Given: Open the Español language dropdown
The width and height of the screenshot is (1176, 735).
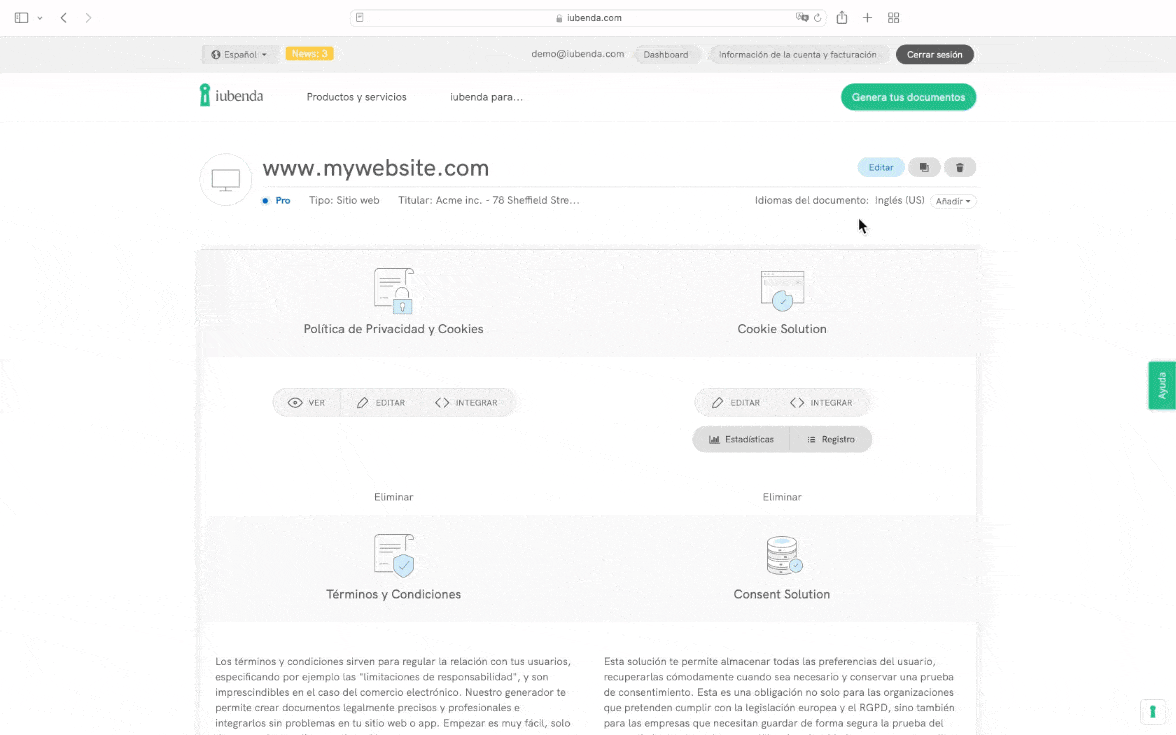Looking at the screenshot, I should (x=239, y=55).
